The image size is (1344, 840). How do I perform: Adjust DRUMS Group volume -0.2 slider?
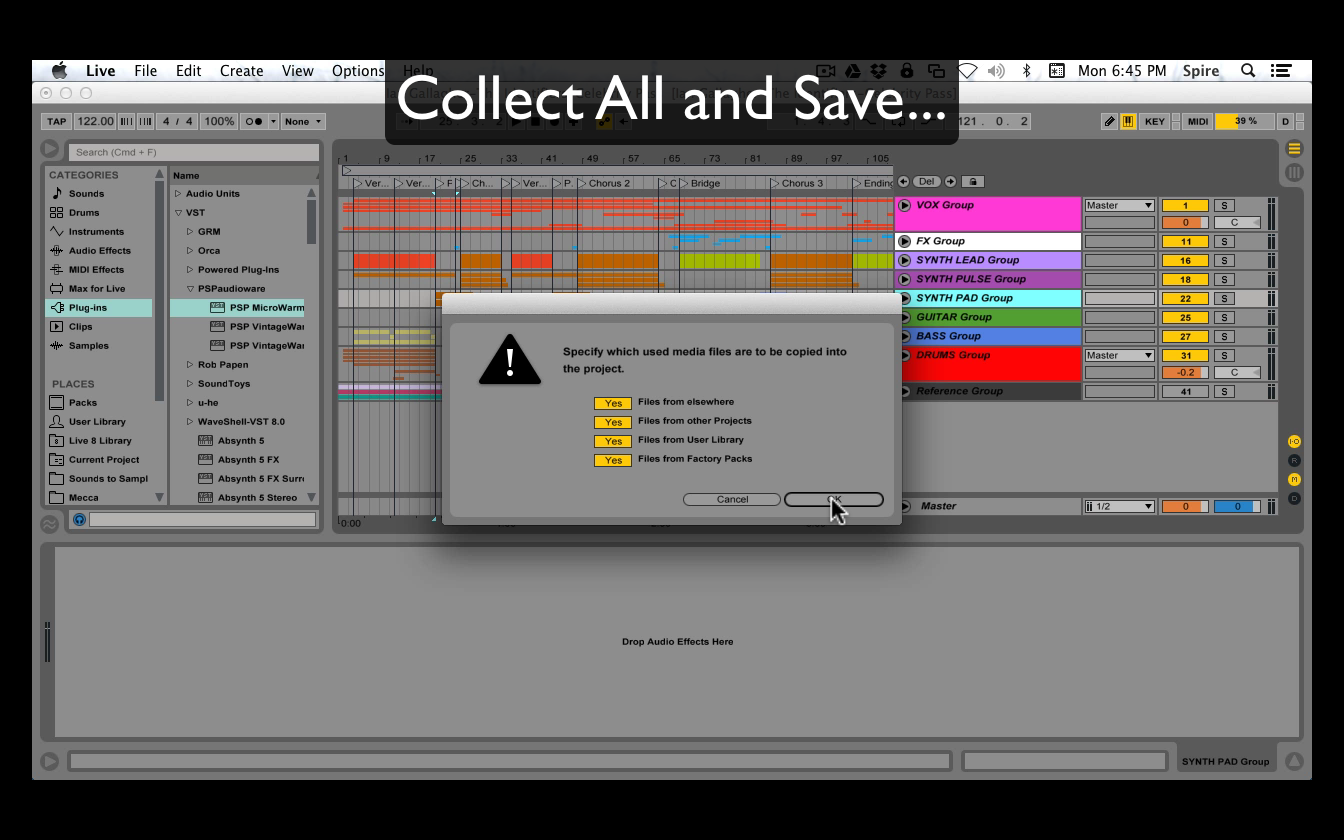click(1185, 373)
